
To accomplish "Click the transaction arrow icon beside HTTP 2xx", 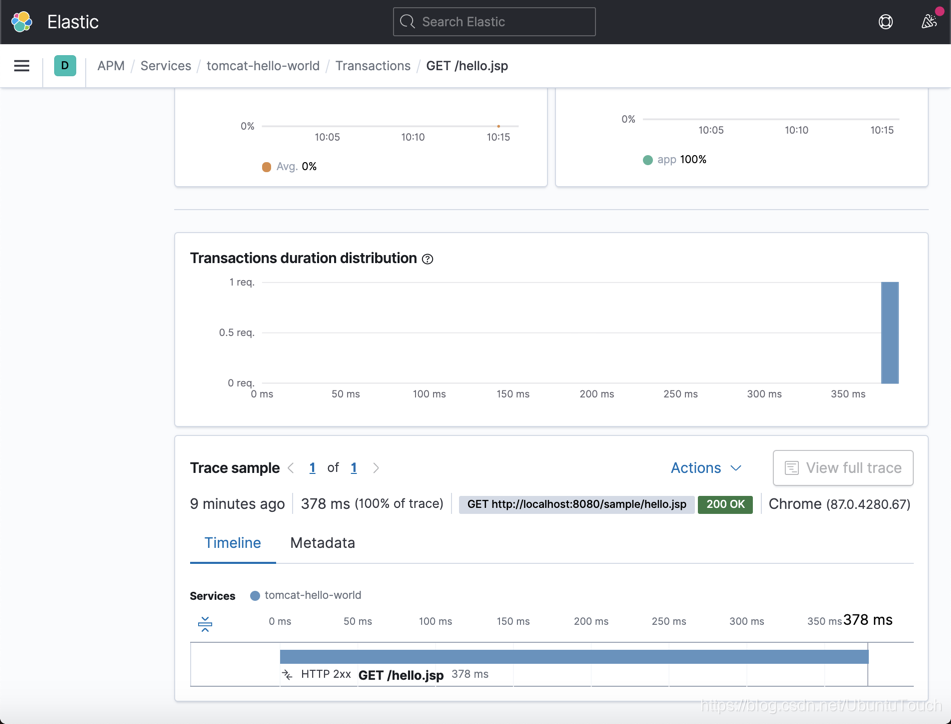I will 287,674.
